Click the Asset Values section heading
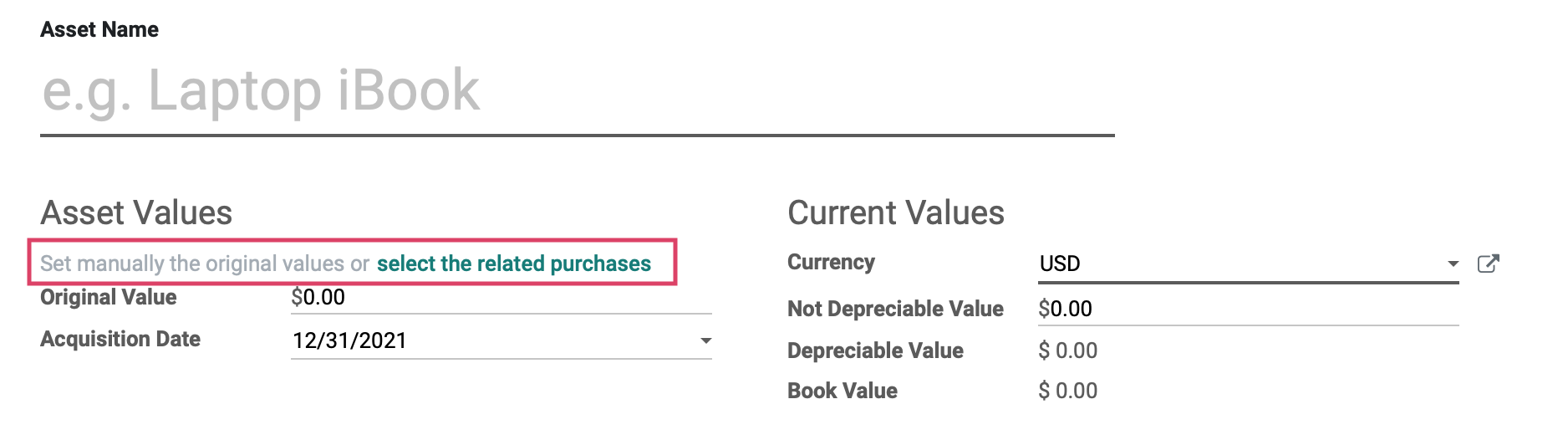 (x=136, y=212)
